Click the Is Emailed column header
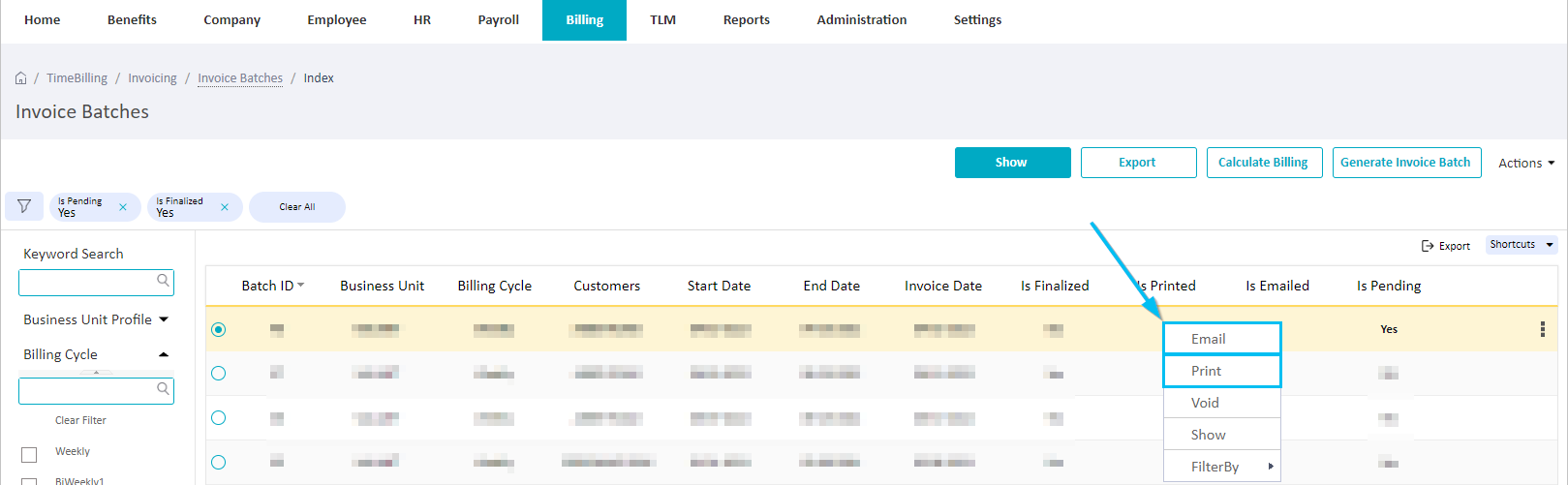This screenshot has height=485, width=1568. click(x=1277, y=286)
